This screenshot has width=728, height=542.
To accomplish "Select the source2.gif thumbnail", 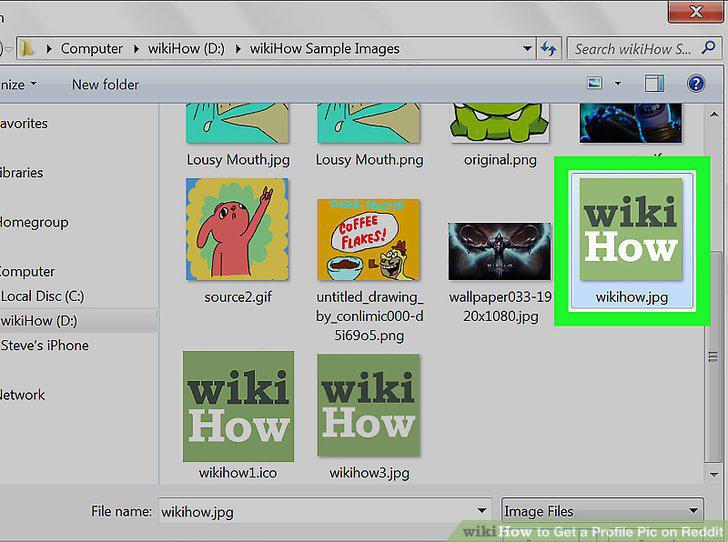I will 237,229.
